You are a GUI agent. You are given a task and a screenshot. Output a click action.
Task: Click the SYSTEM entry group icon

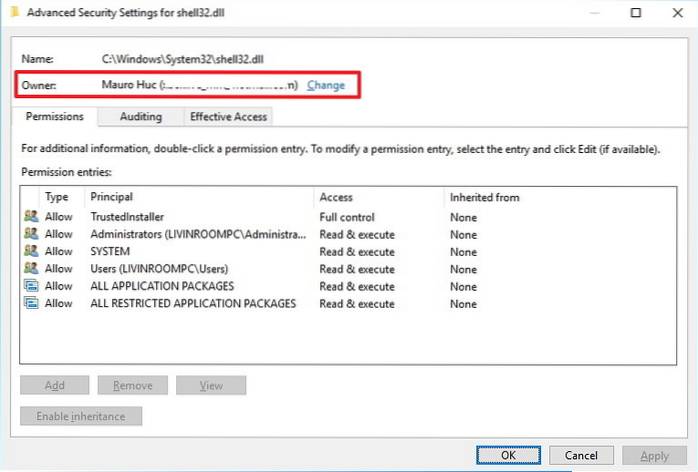31,251
